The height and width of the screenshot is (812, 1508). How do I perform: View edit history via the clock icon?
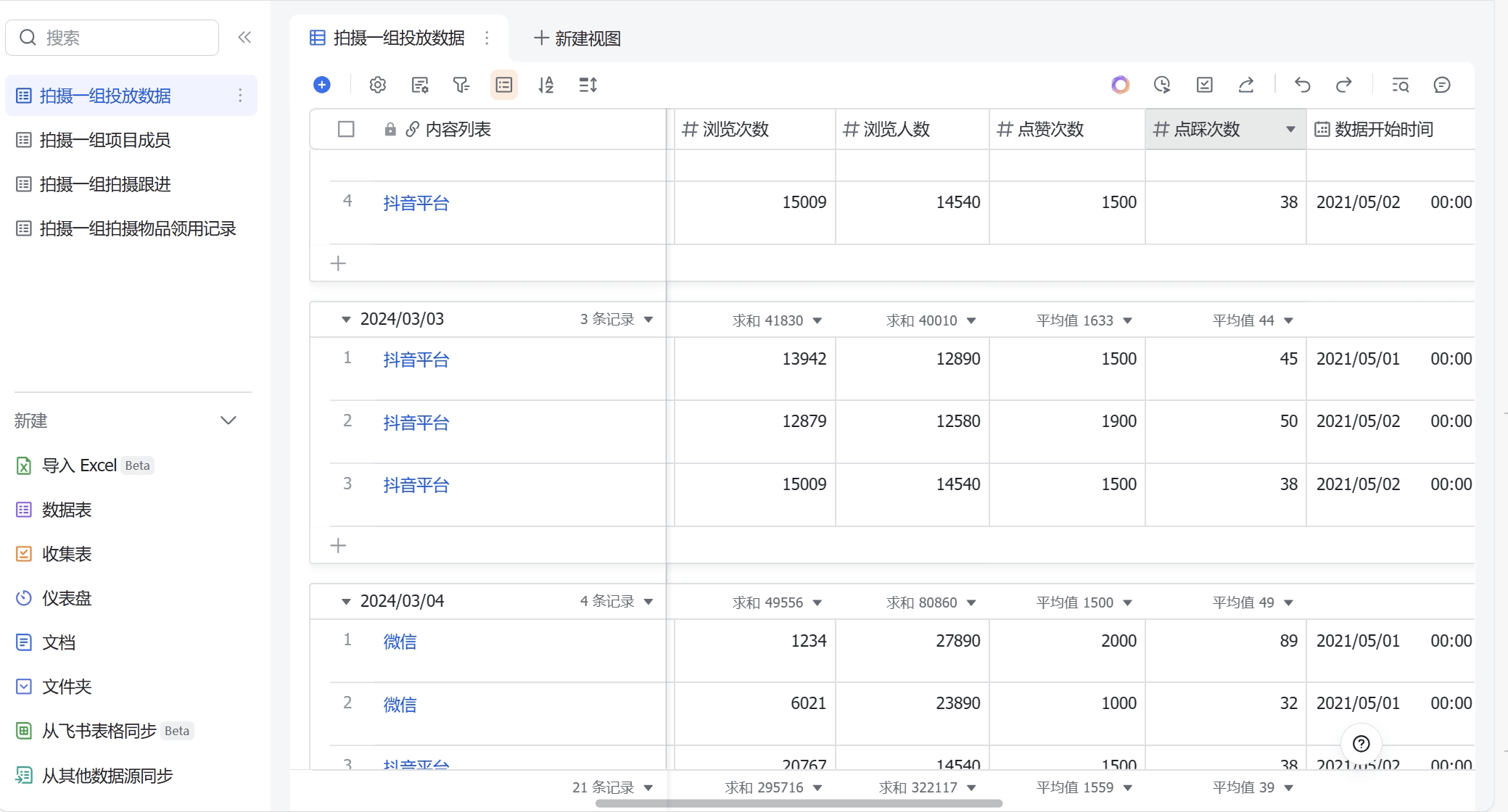(x=1162, y=85)
